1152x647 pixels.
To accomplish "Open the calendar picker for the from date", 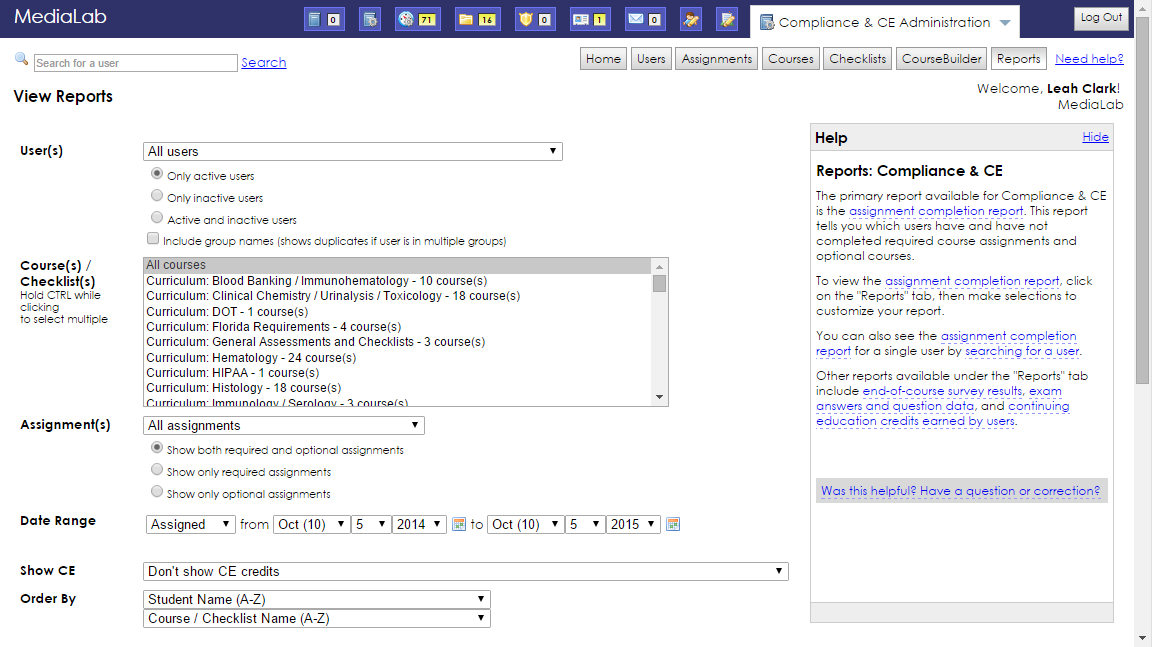I will (459, 524).
